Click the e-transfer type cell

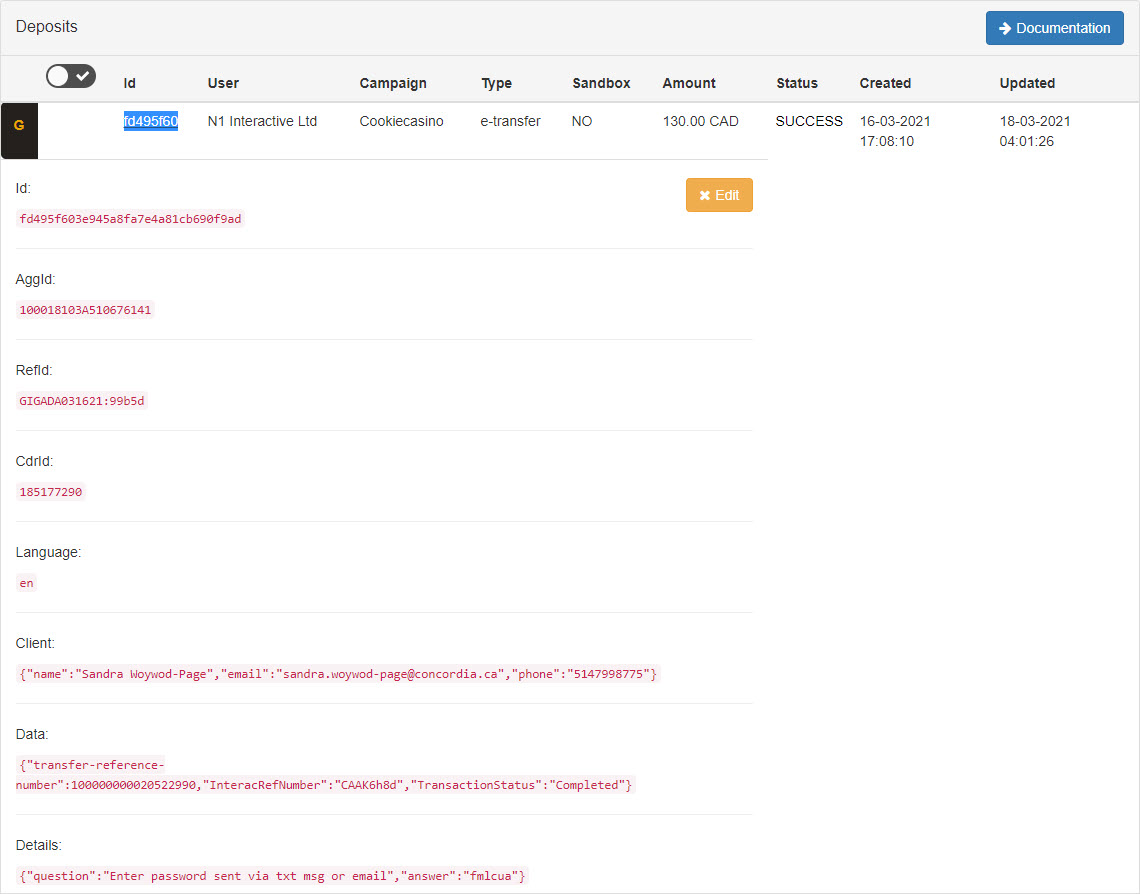pos(510,121)
